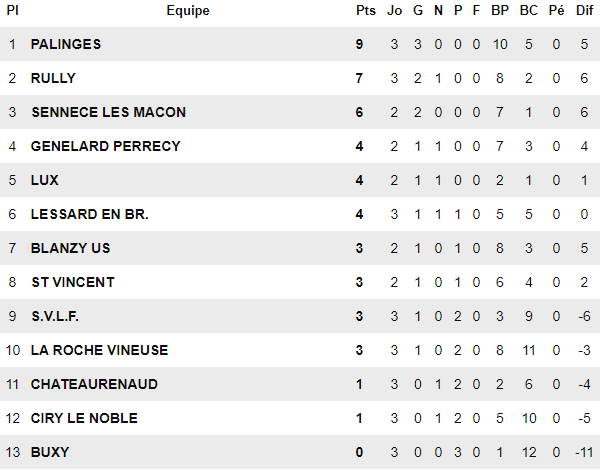Open the RULLY team row

pyautogui.click(x=53, y=78)
